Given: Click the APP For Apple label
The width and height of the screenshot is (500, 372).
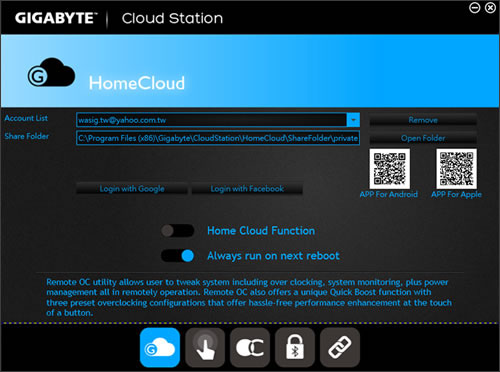Looking at the screenshot, I should coord(456,194).
